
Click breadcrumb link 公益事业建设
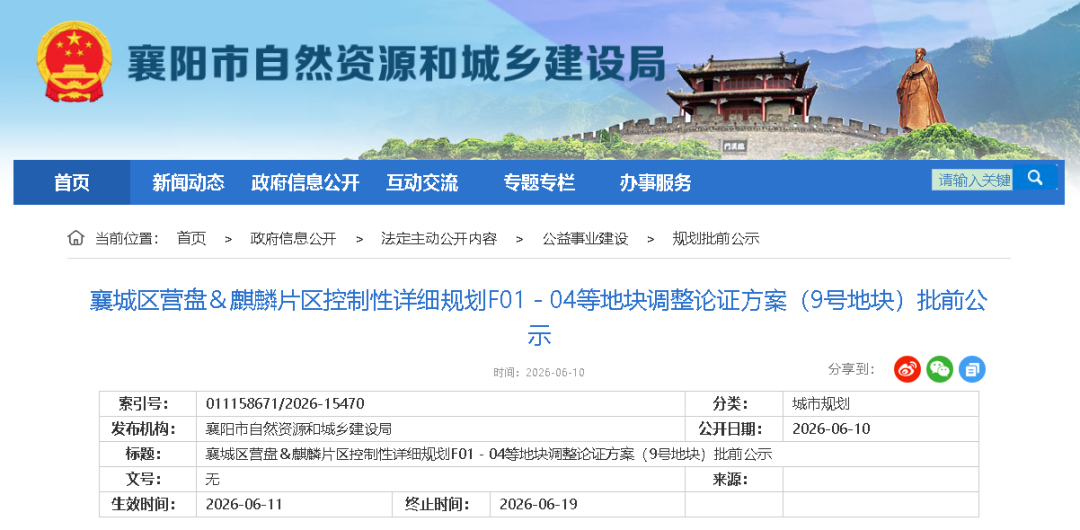point(585,238)
